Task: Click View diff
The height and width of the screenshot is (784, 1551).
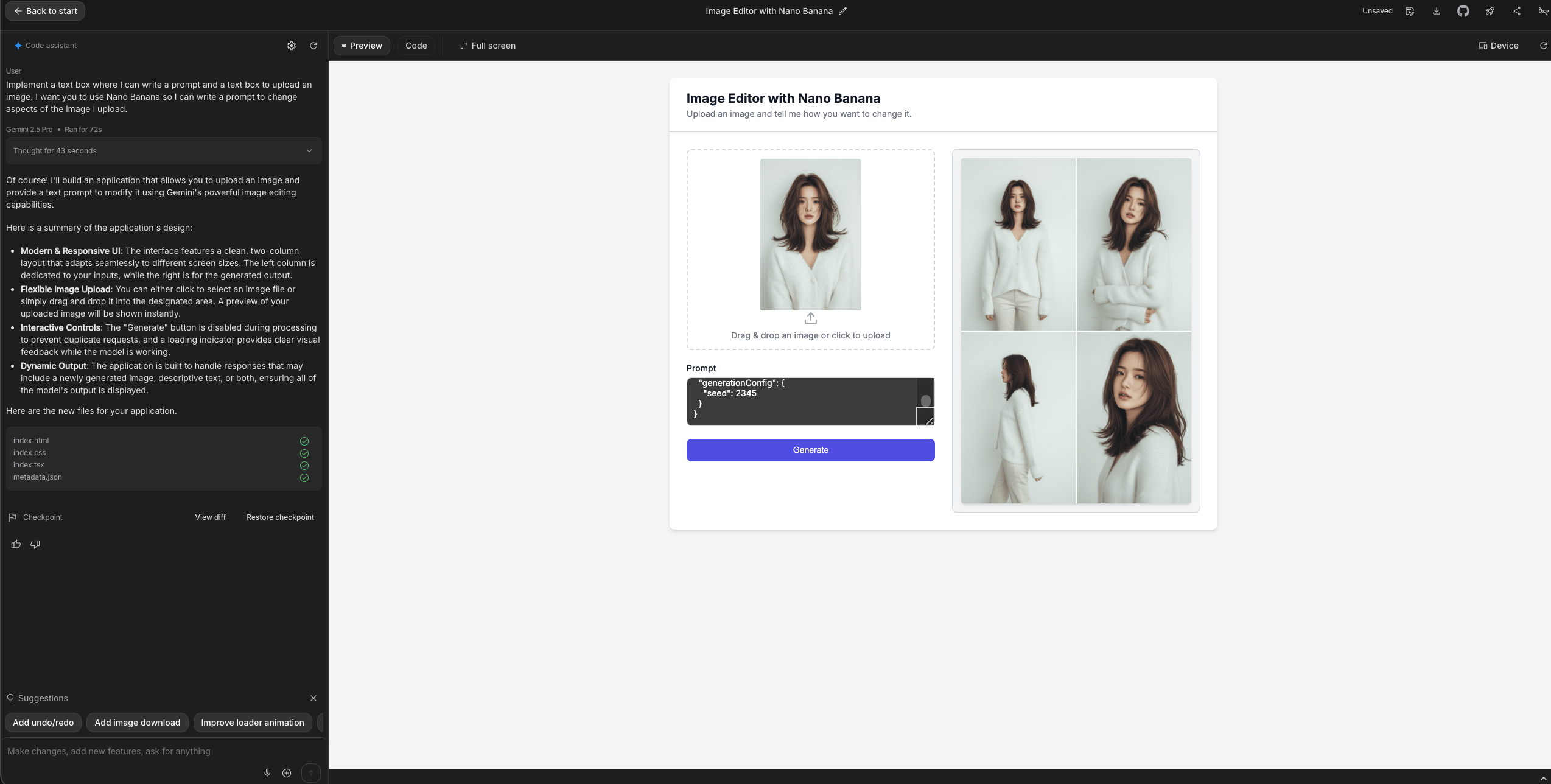Action: (210, 517)
